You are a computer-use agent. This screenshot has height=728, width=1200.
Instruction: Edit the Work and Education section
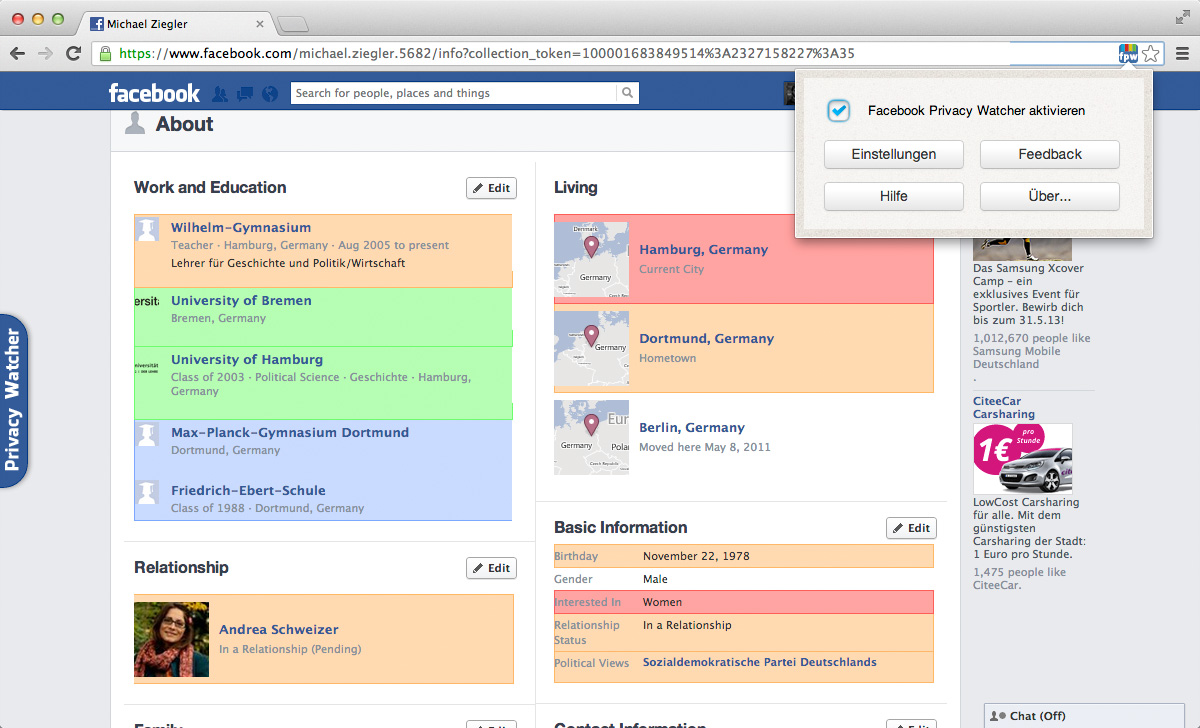491,188
